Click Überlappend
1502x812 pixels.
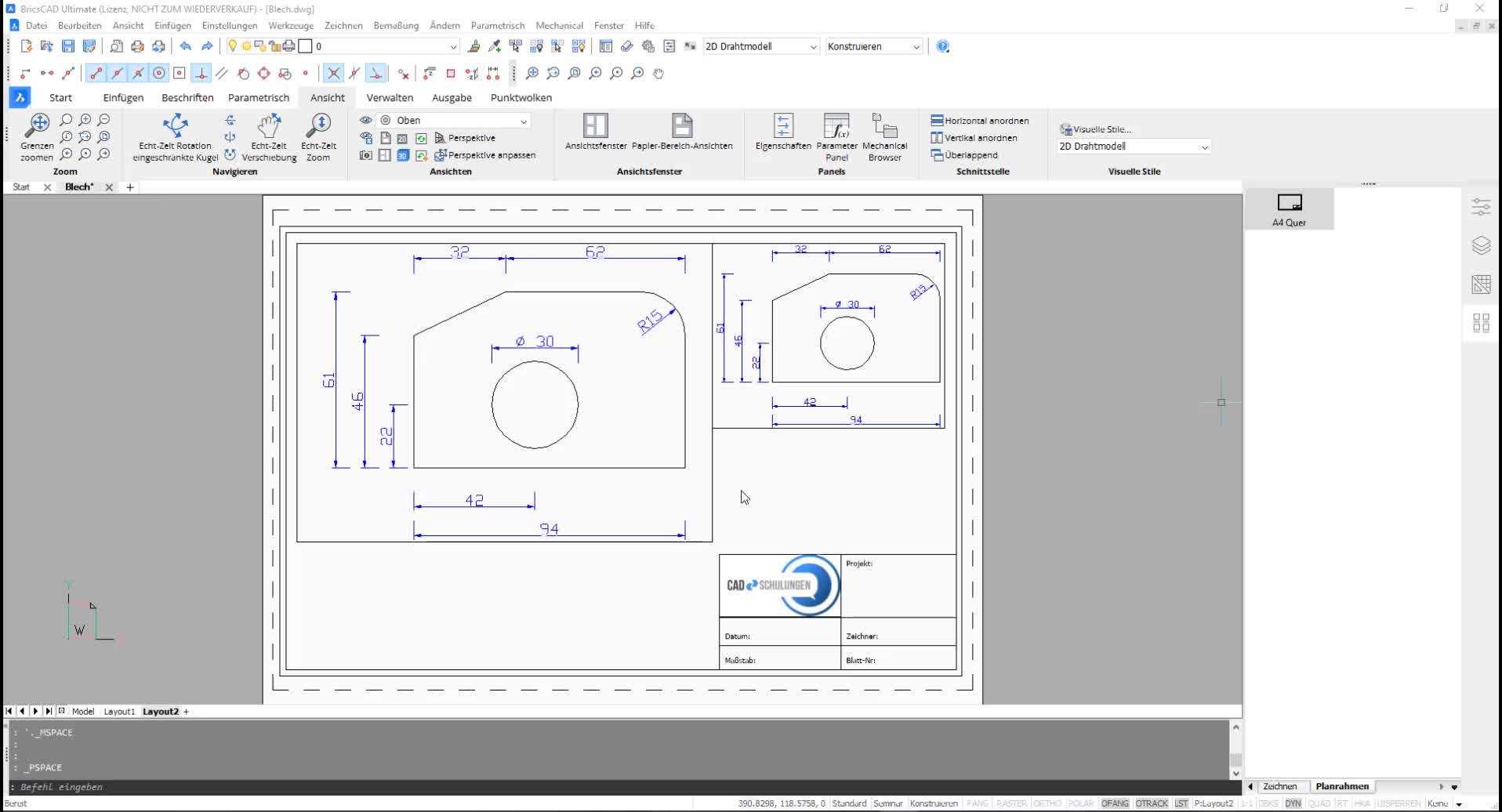[964, 155]
